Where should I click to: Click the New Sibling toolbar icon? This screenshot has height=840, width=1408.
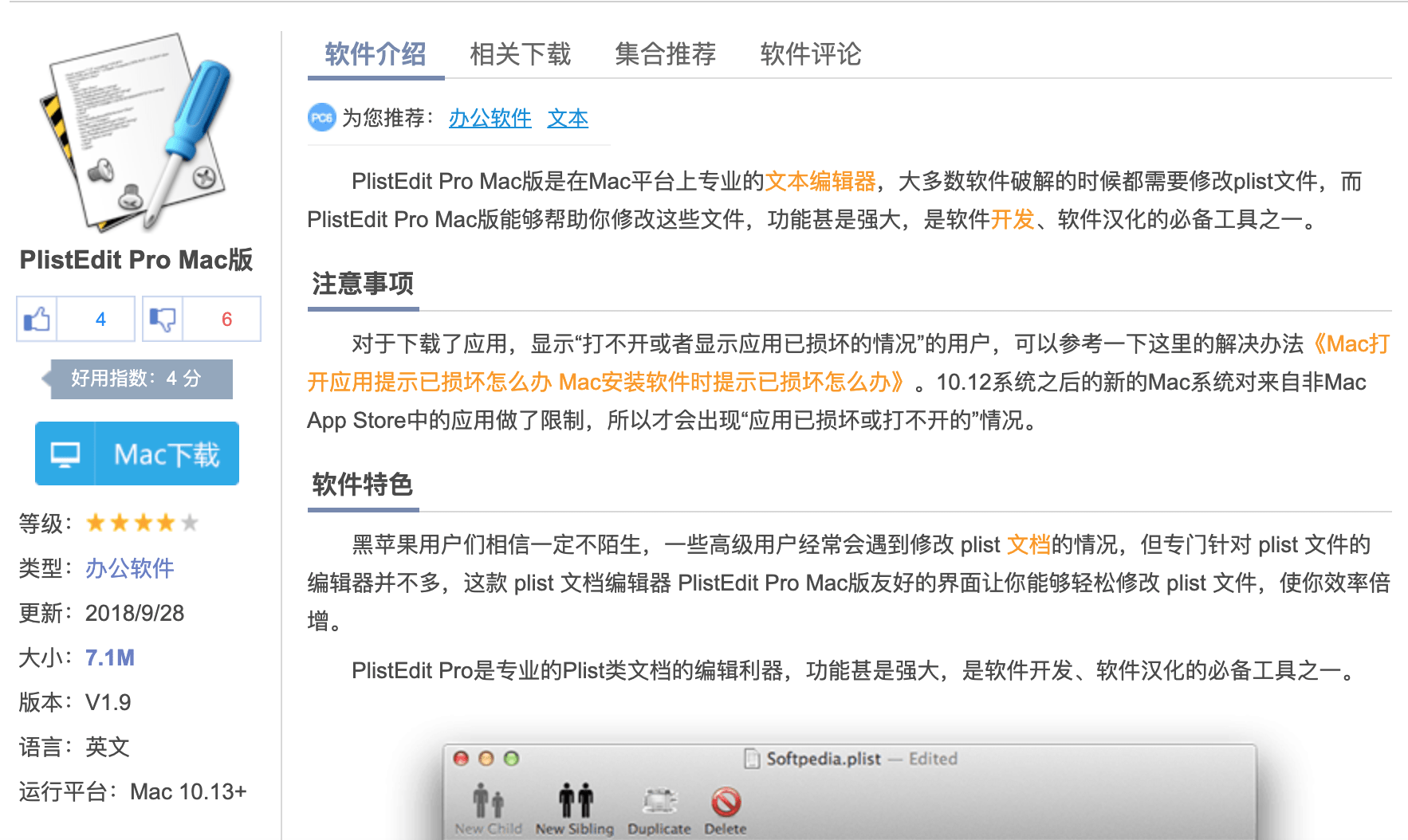click(x=575, y=799)
